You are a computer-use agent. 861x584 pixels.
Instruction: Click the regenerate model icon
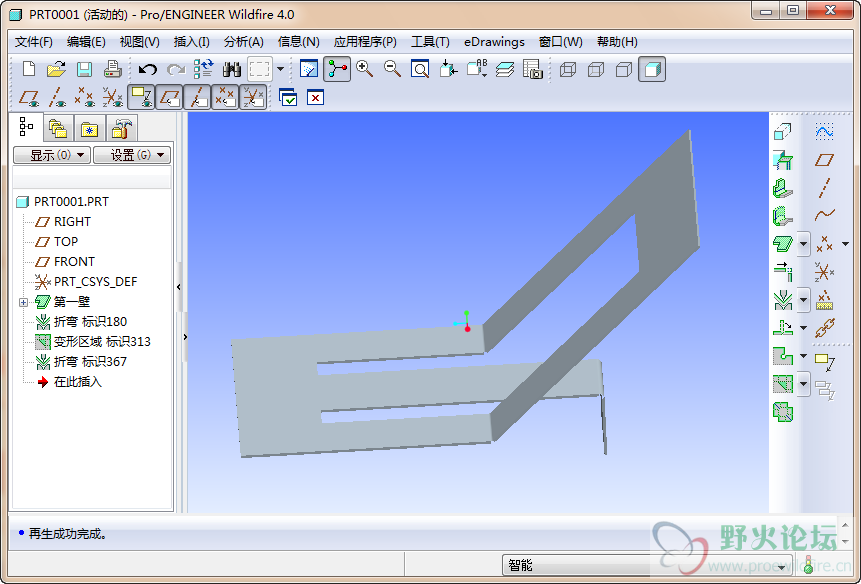[x=203, y=70]
